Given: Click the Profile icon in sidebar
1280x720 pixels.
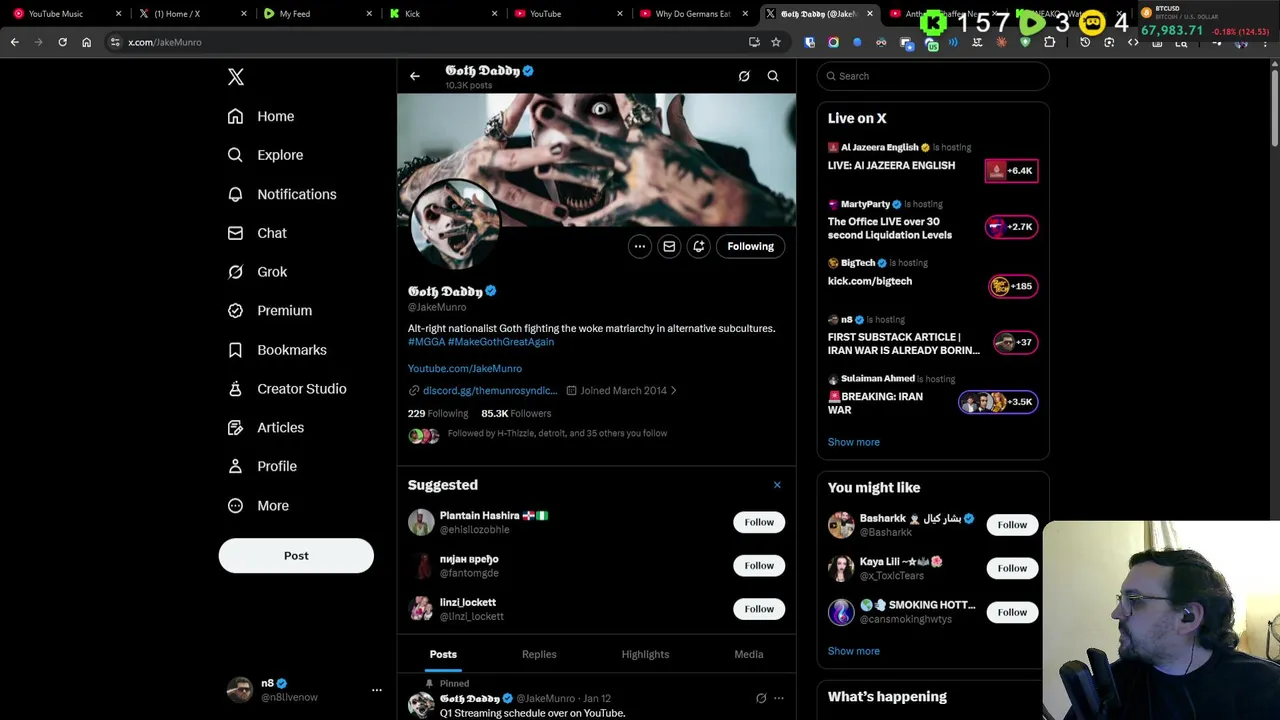Looking at the screenshot, I should pos(235,466).
